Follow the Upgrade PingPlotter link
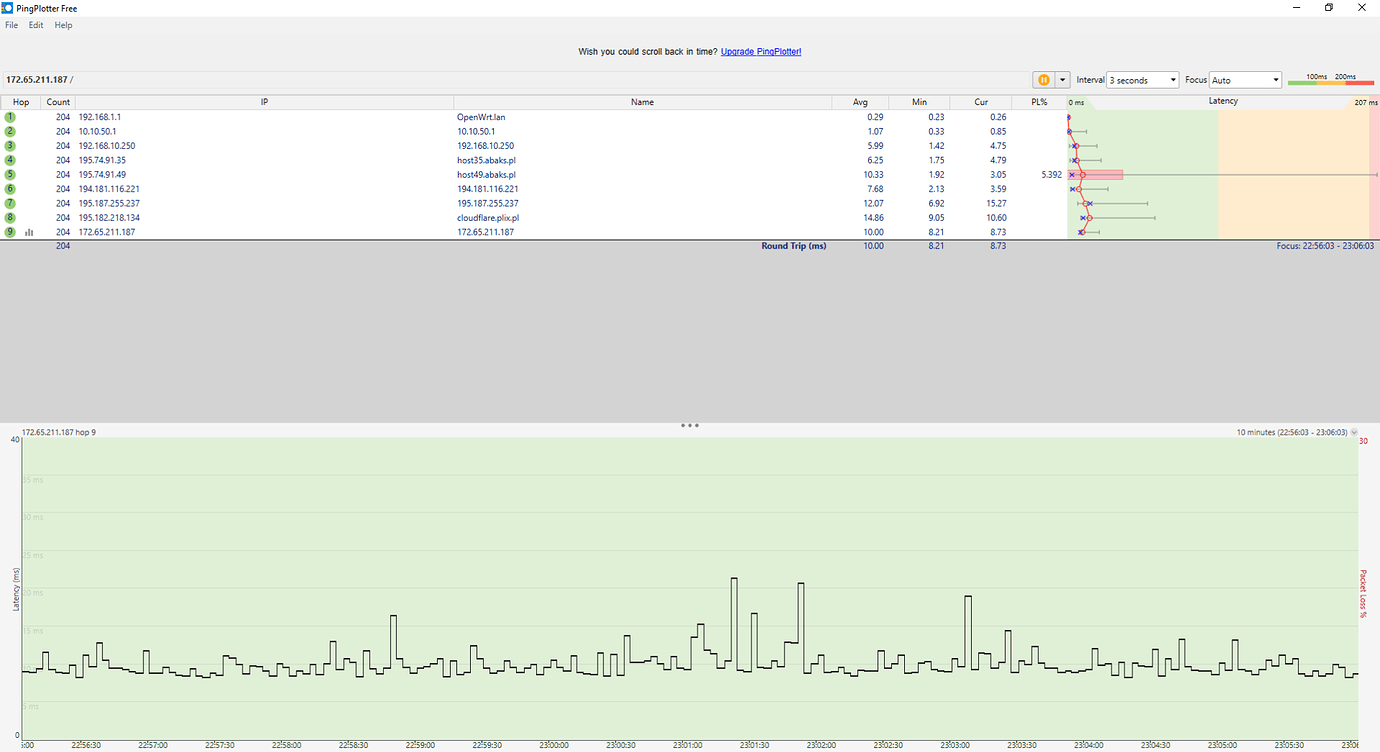 761,51
